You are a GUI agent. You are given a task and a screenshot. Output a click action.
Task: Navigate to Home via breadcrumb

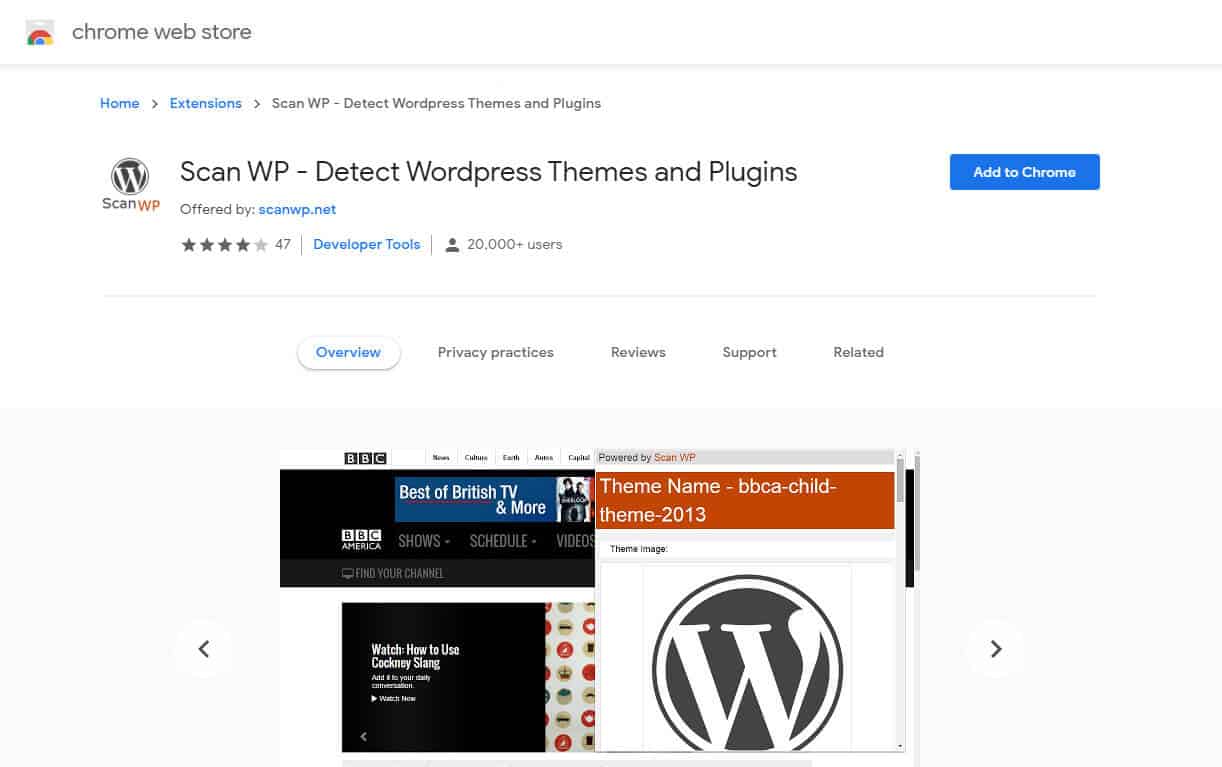(119, 103)
